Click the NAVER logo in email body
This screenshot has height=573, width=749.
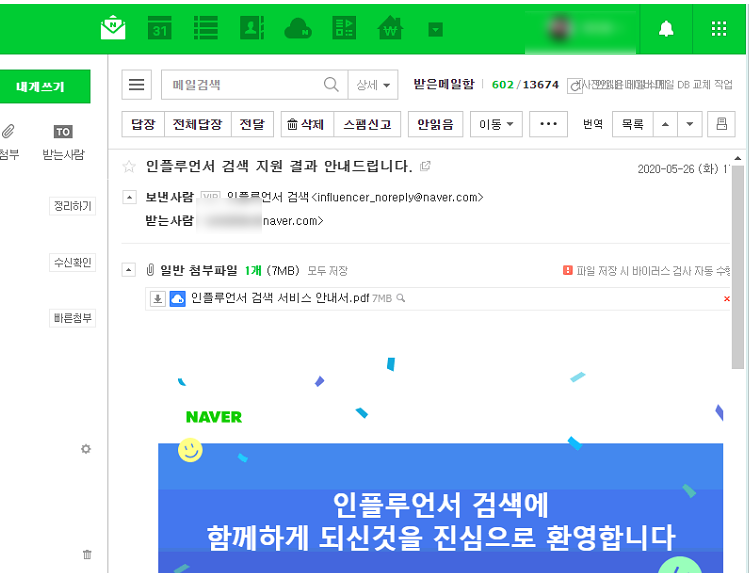(214, 417)
